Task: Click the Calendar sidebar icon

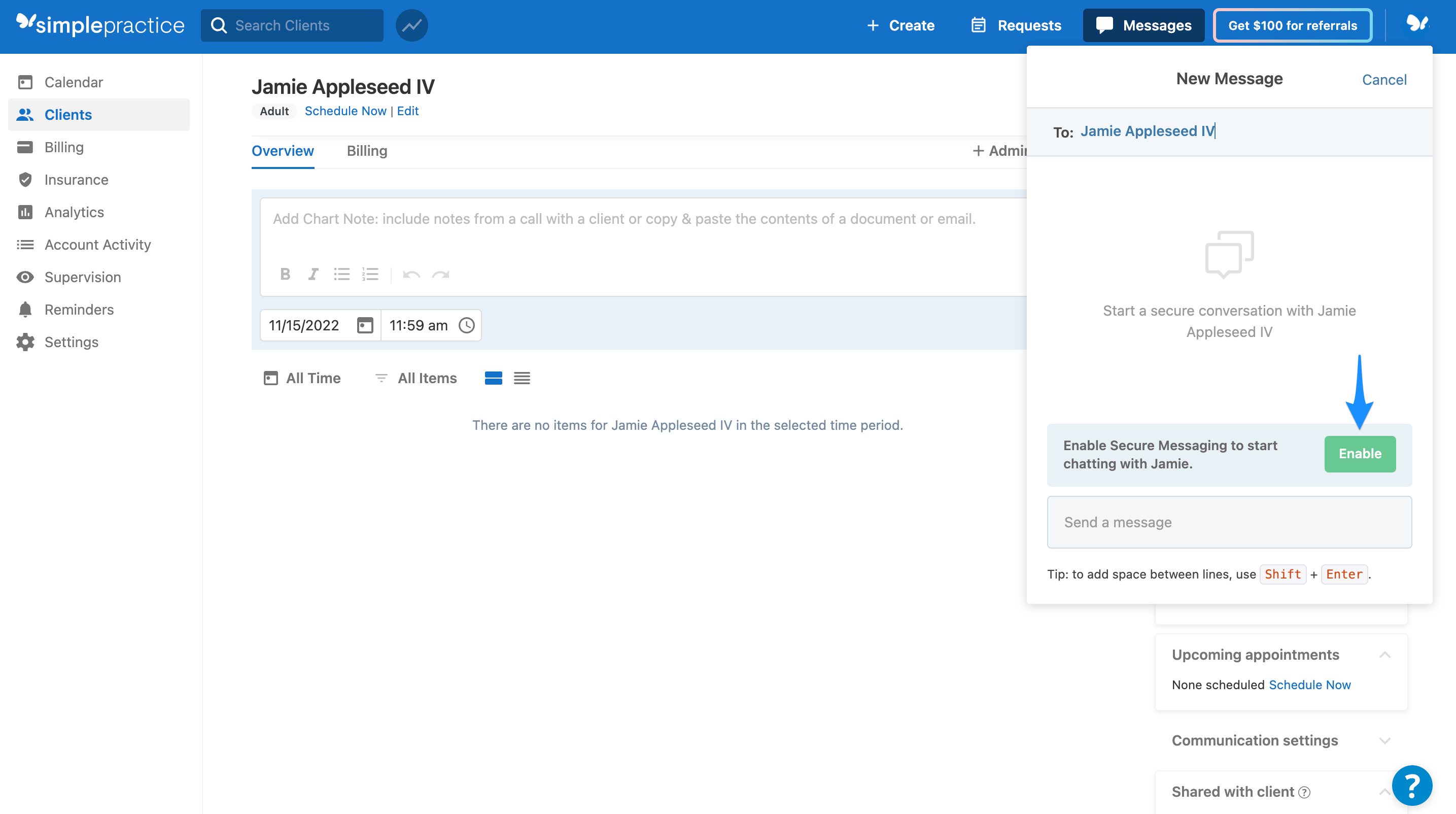Action: tap(25, 82)
